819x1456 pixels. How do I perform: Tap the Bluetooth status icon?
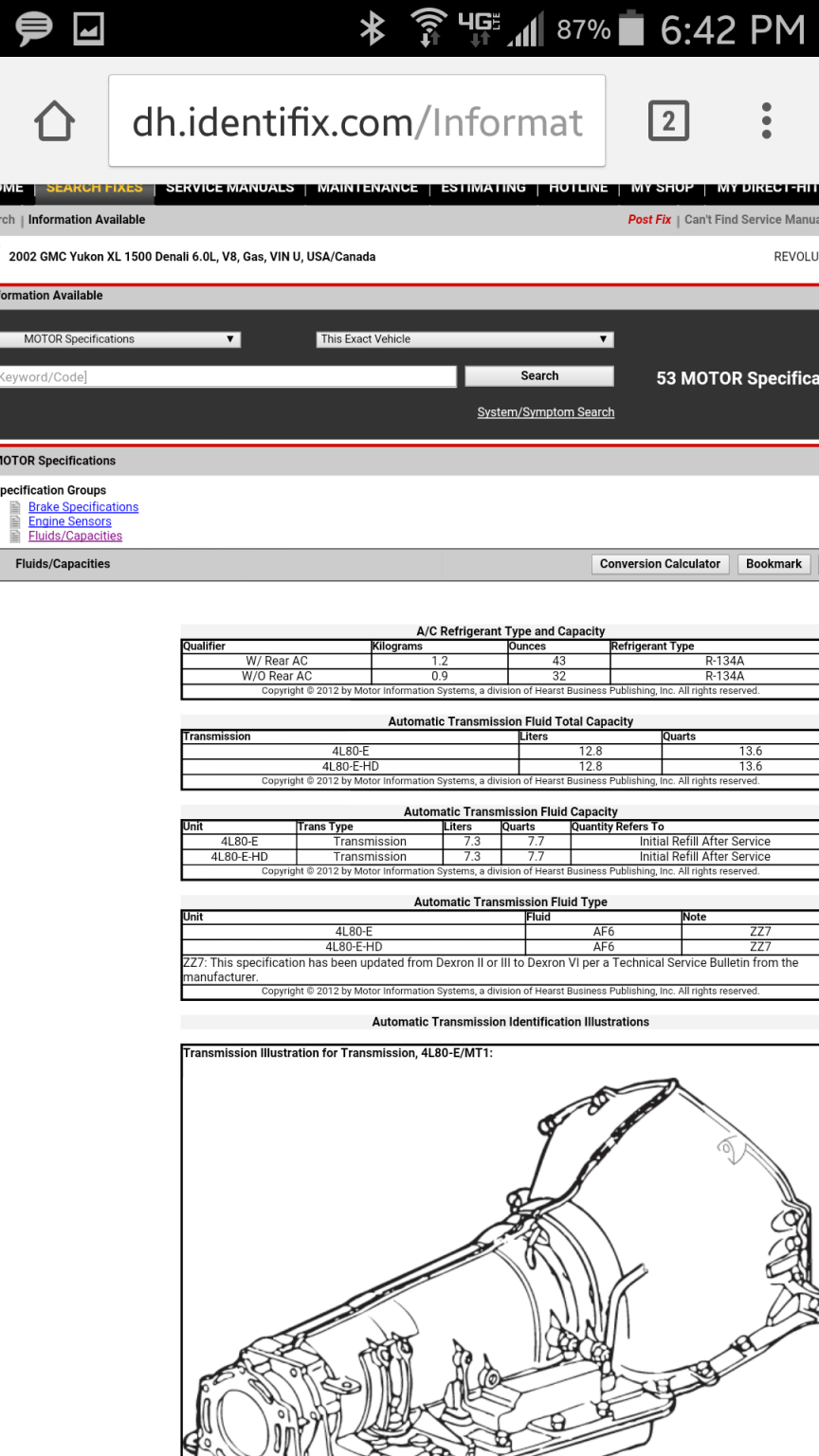pos(372,29)
